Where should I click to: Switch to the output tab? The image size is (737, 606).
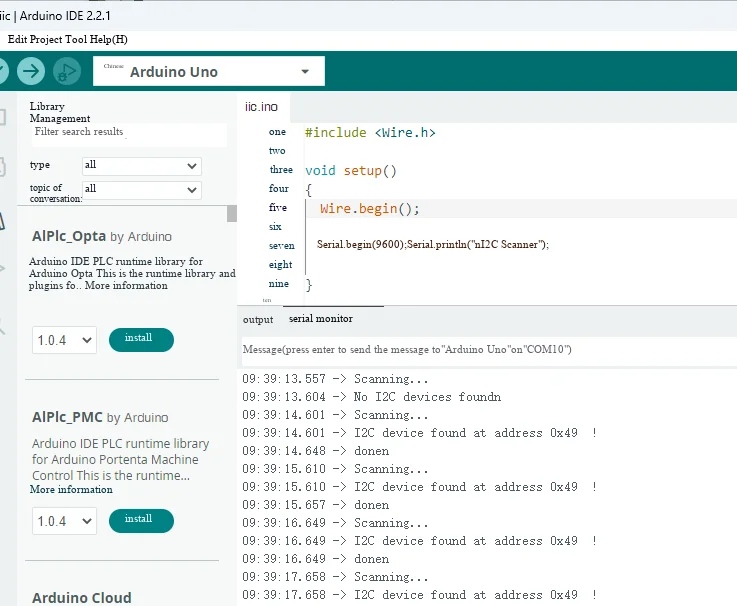pos(258,320)
